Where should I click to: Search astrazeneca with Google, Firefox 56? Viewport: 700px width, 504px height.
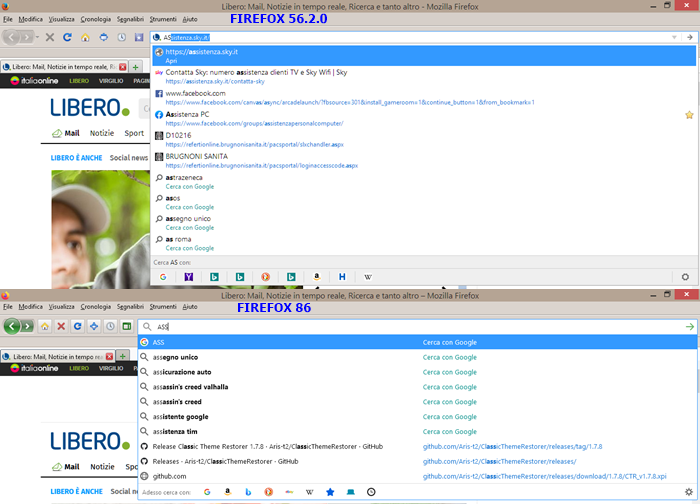(424, 181)
